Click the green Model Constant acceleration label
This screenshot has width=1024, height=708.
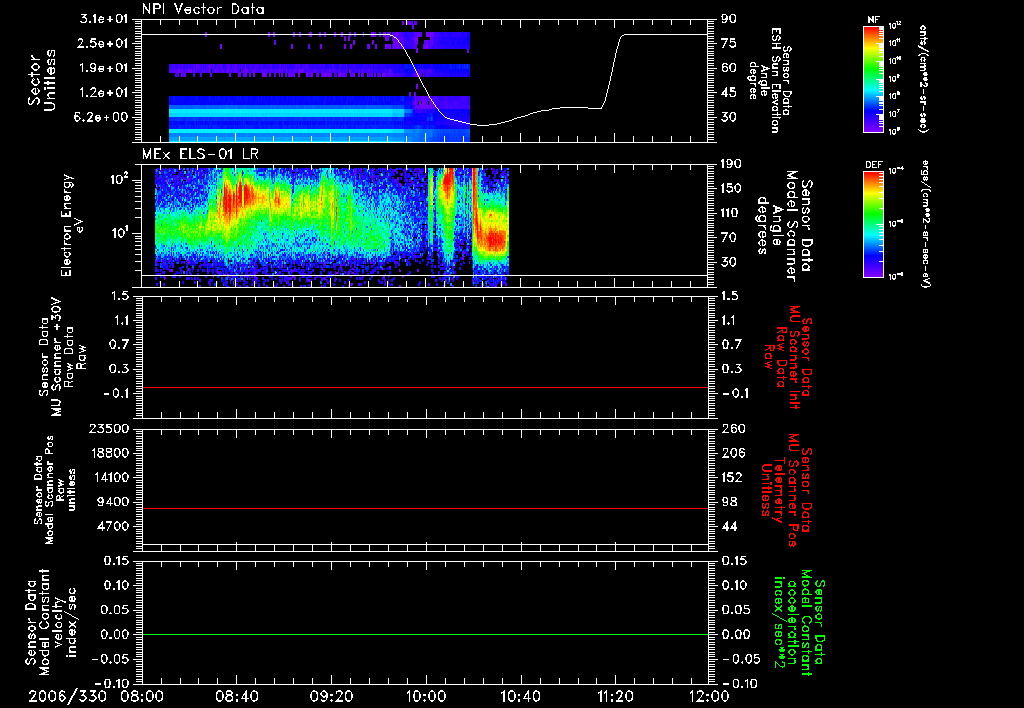800,622
